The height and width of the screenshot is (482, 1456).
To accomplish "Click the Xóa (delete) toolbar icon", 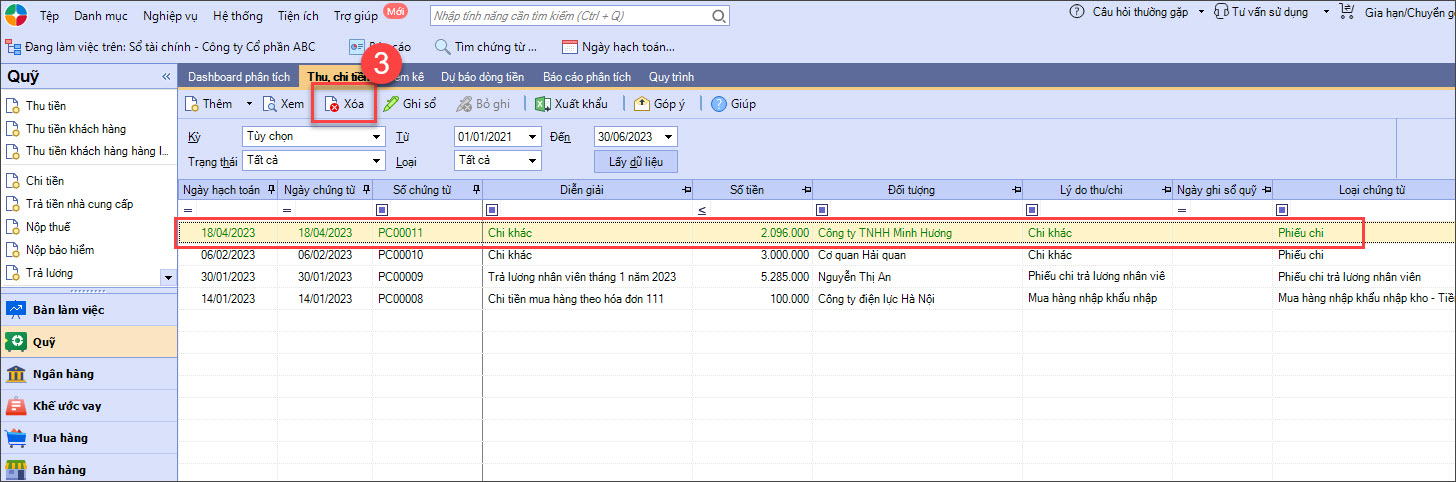I will point(331,104).
